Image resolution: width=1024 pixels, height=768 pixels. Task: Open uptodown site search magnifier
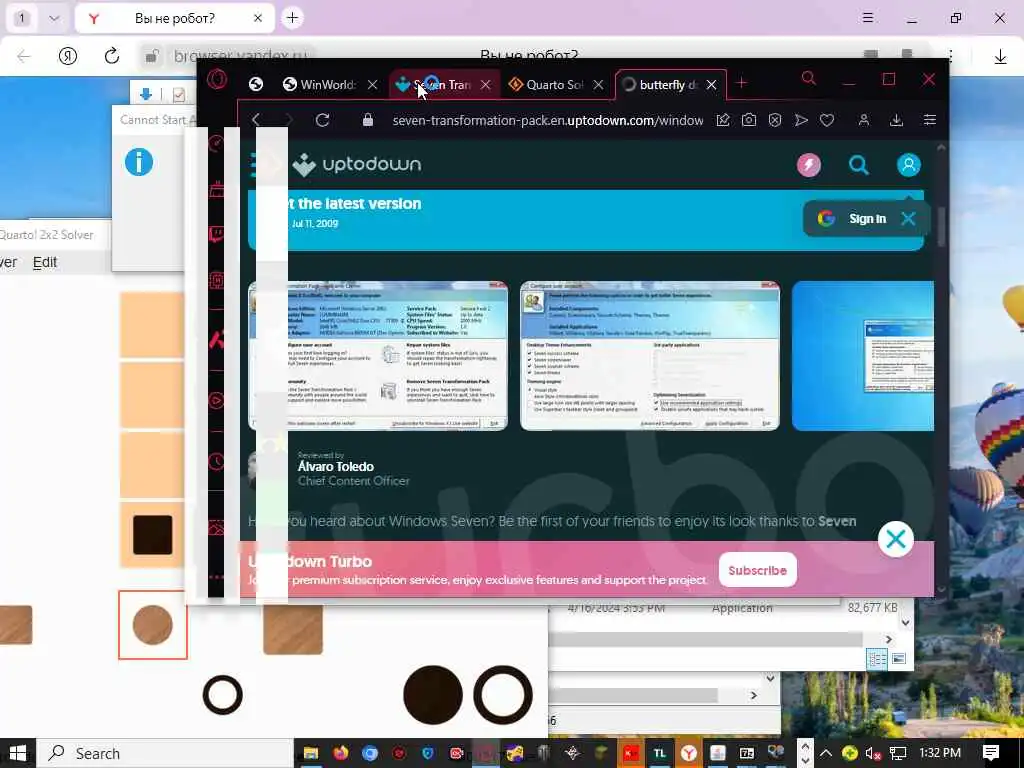point(859,165)
